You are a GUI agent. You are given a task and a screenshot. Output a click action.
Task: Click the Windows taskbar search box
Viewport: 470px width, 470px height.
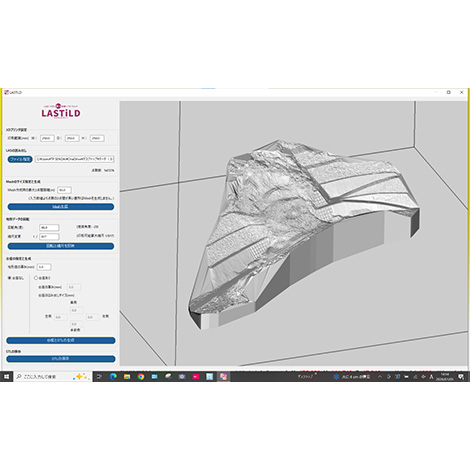[52, 377]
